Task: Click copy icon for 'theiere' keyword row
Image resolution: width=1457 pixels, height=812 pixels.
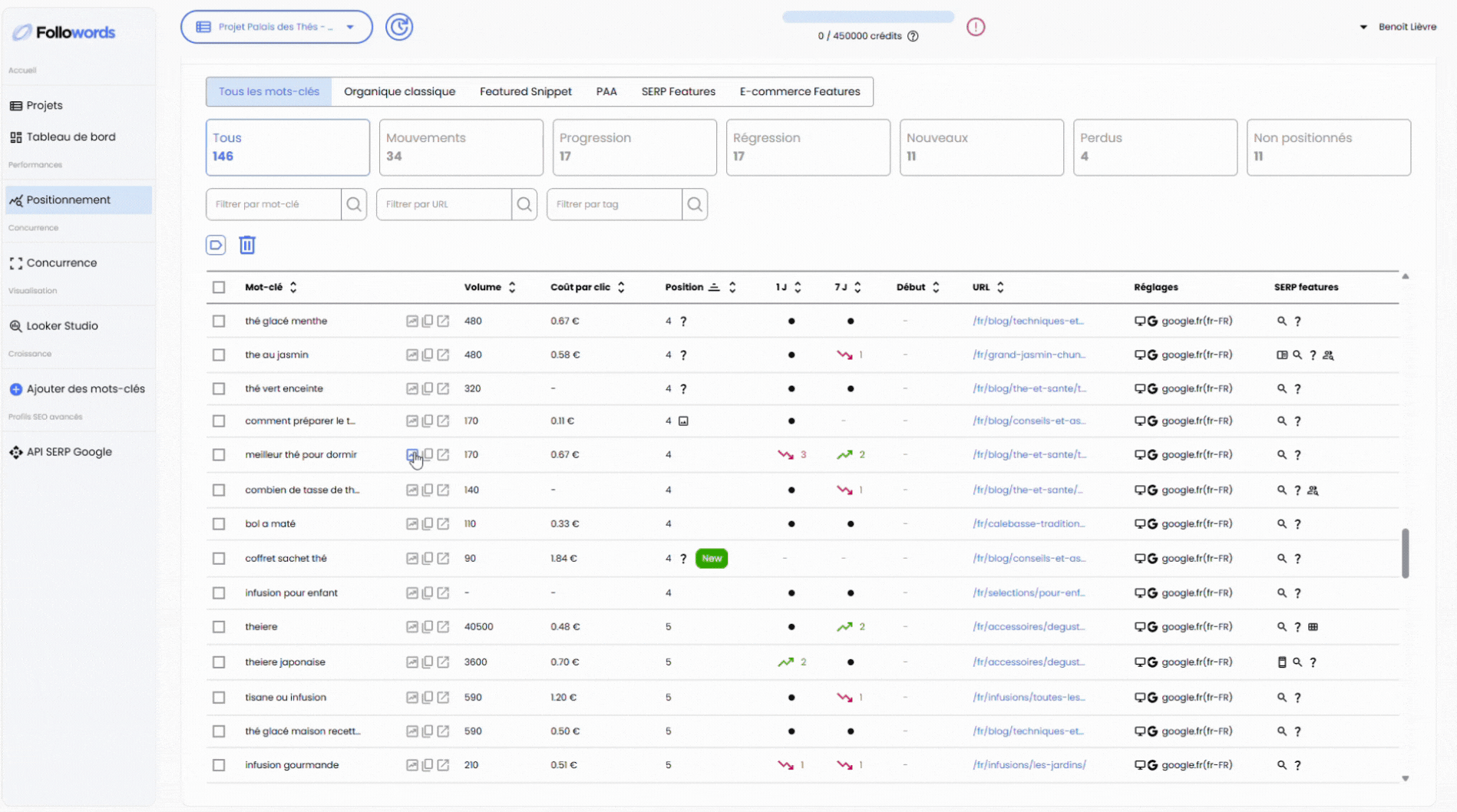Action: [x=428, y=627]
